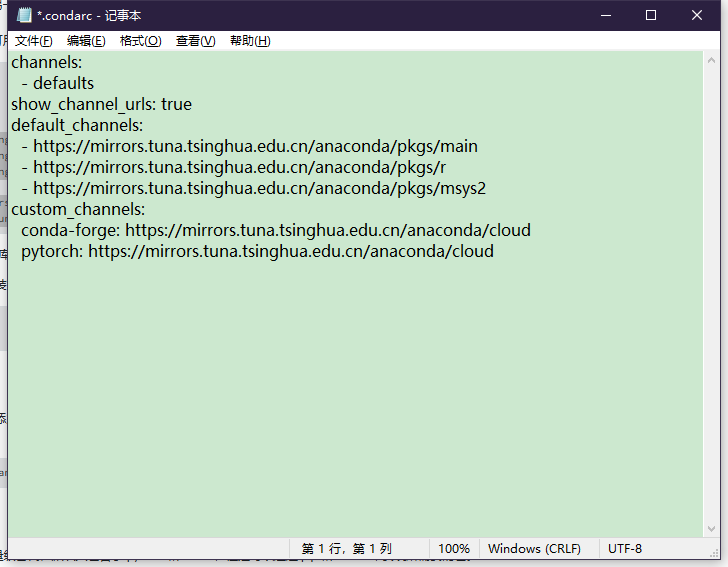
Task: Open the 查看(V) menu
Action: (x=195, y=41)
